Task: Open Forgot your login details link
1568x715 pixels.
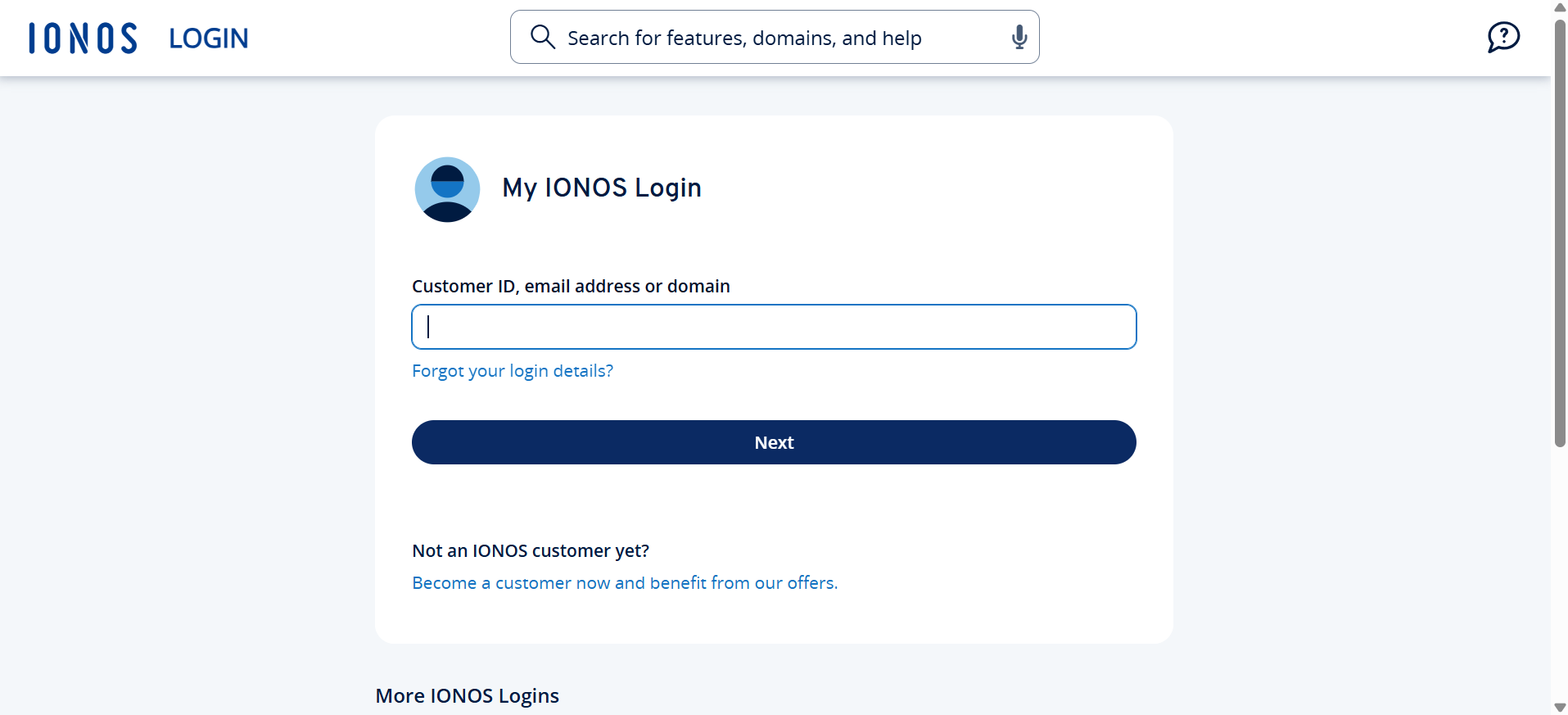Action: pyautogui.click(x=513, y=371)
